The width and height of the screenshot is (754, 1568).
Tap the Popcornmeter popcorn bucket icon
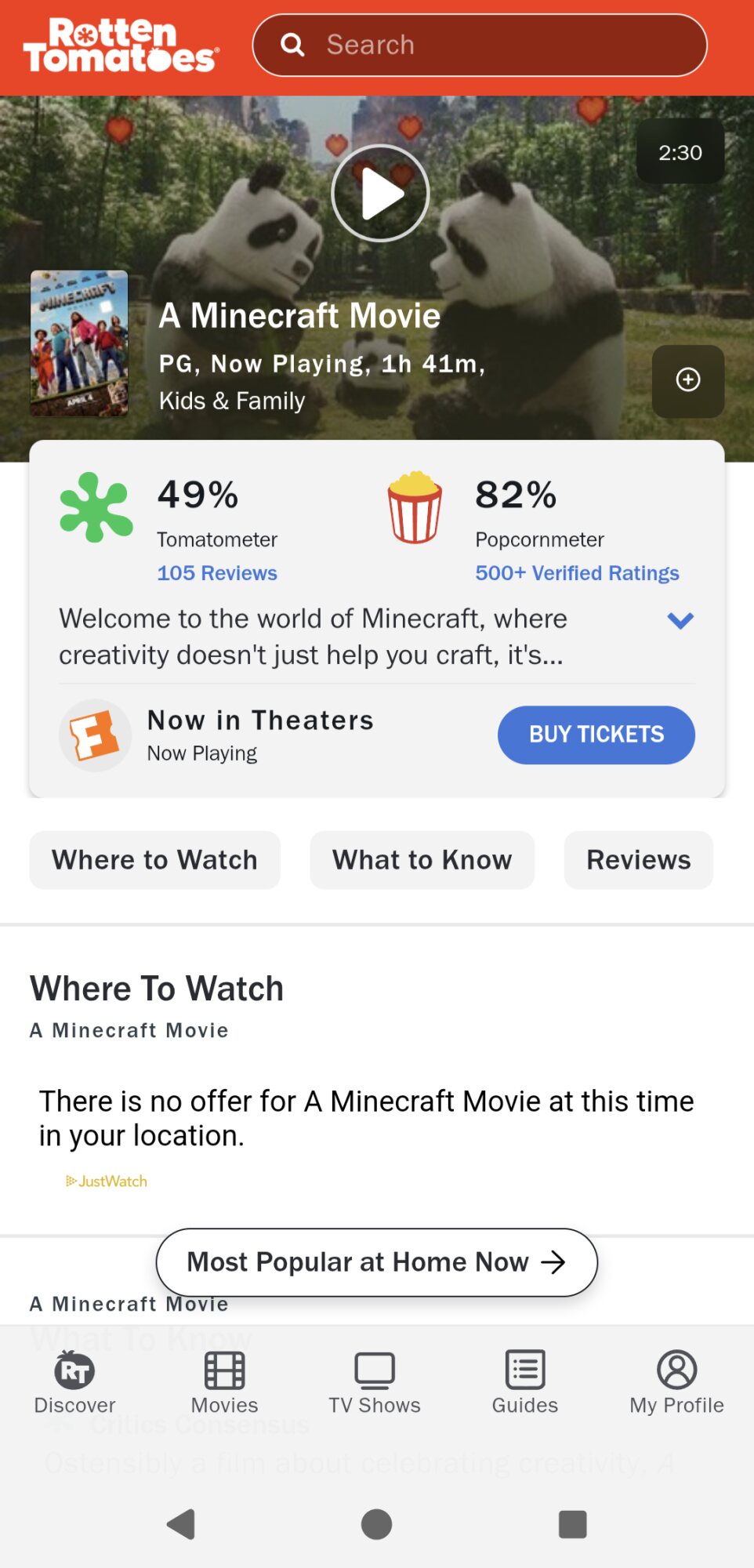[x=415, y=507]
